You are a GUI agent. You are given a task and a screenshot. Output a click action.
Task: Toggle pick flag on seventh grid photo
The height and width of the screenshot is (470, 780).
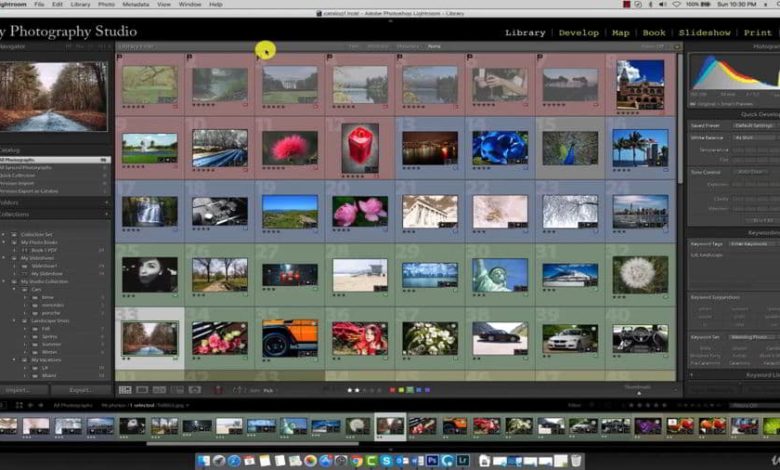(540, 58)
